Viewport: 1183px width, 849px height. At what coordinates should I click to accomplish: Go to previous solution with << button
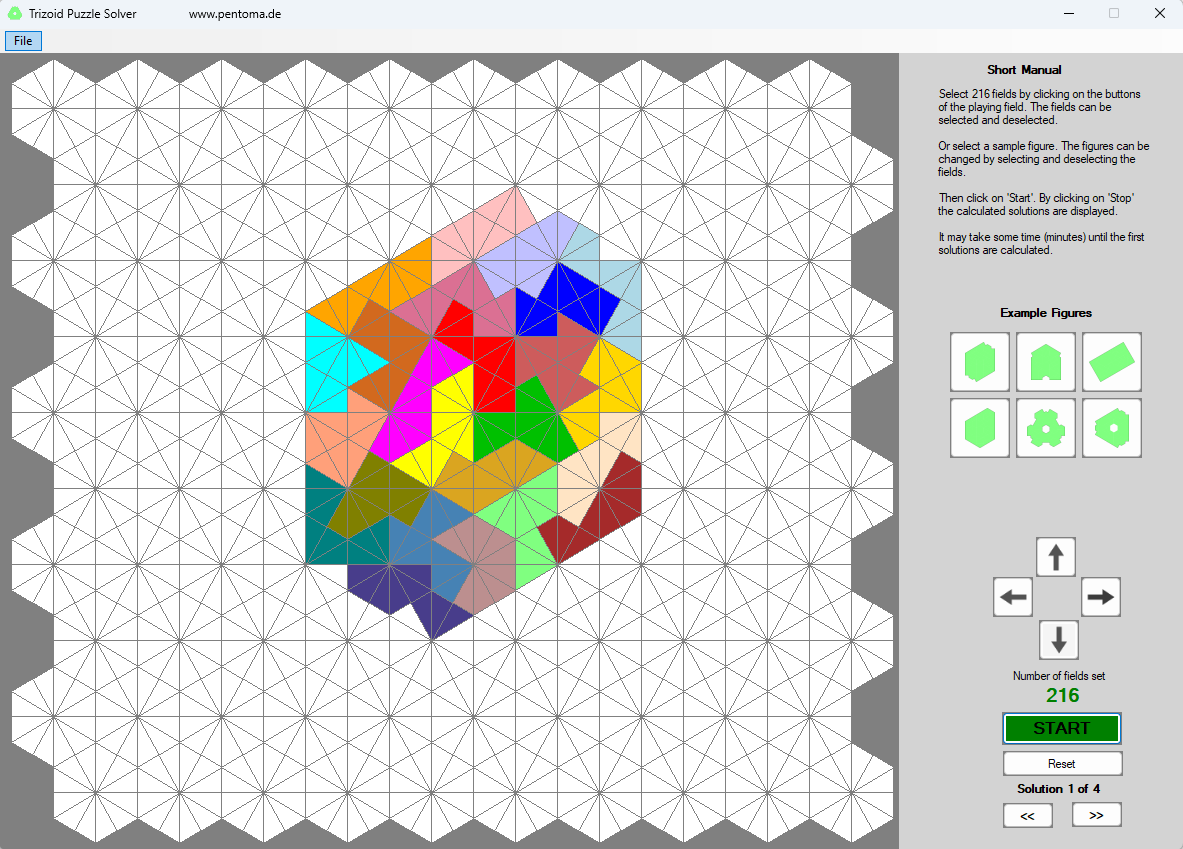1027,815
